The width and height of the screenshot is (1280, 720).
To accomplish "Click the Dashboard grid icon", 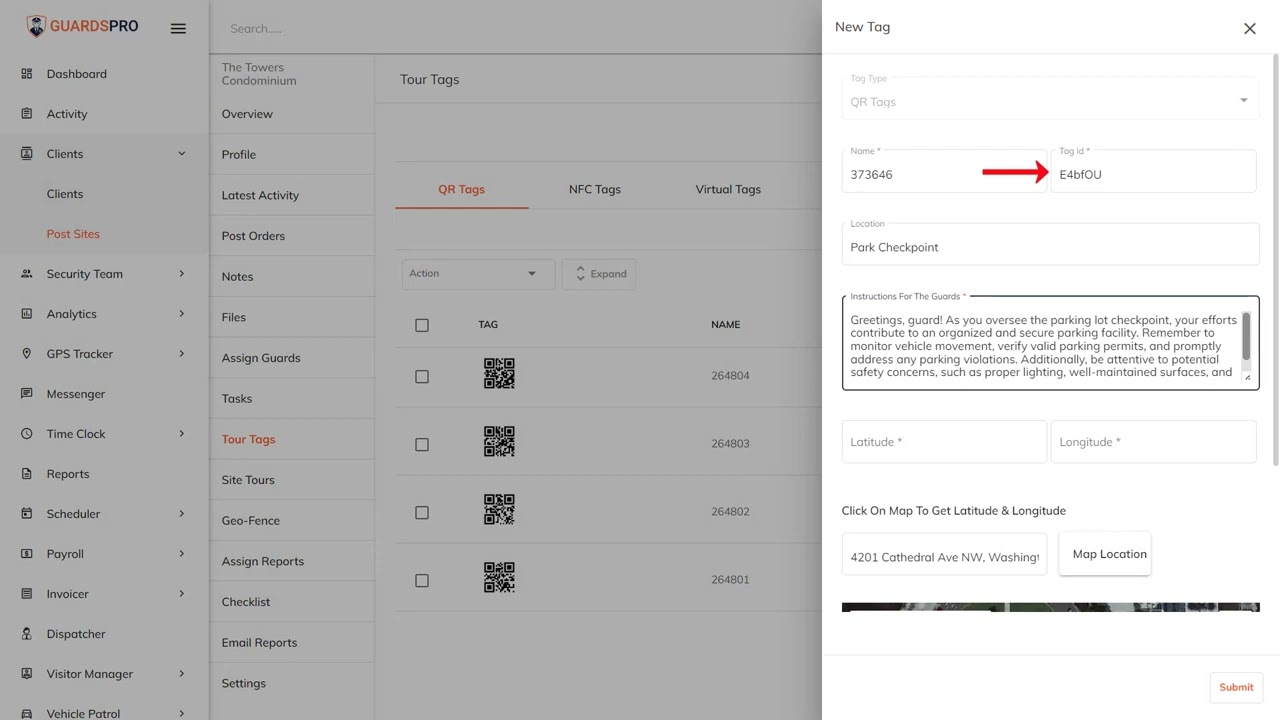I will [27, 74].
